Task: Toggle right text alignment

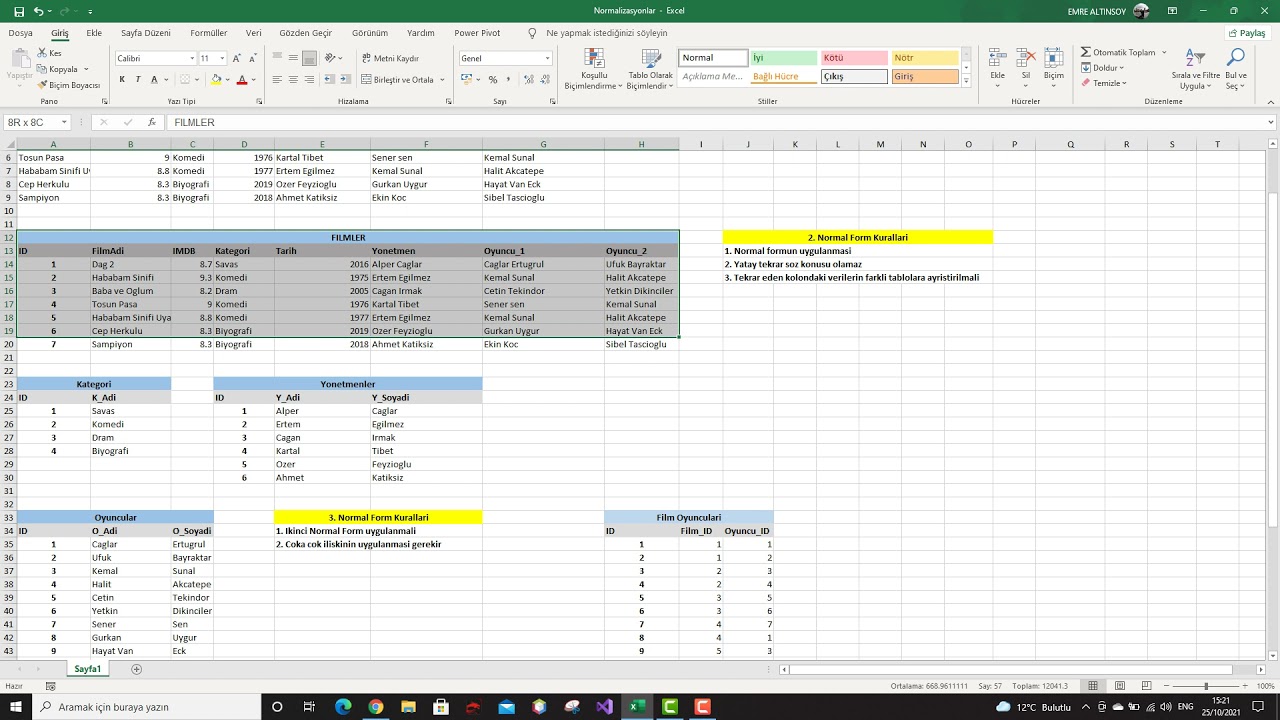Action: coord(309,79)
